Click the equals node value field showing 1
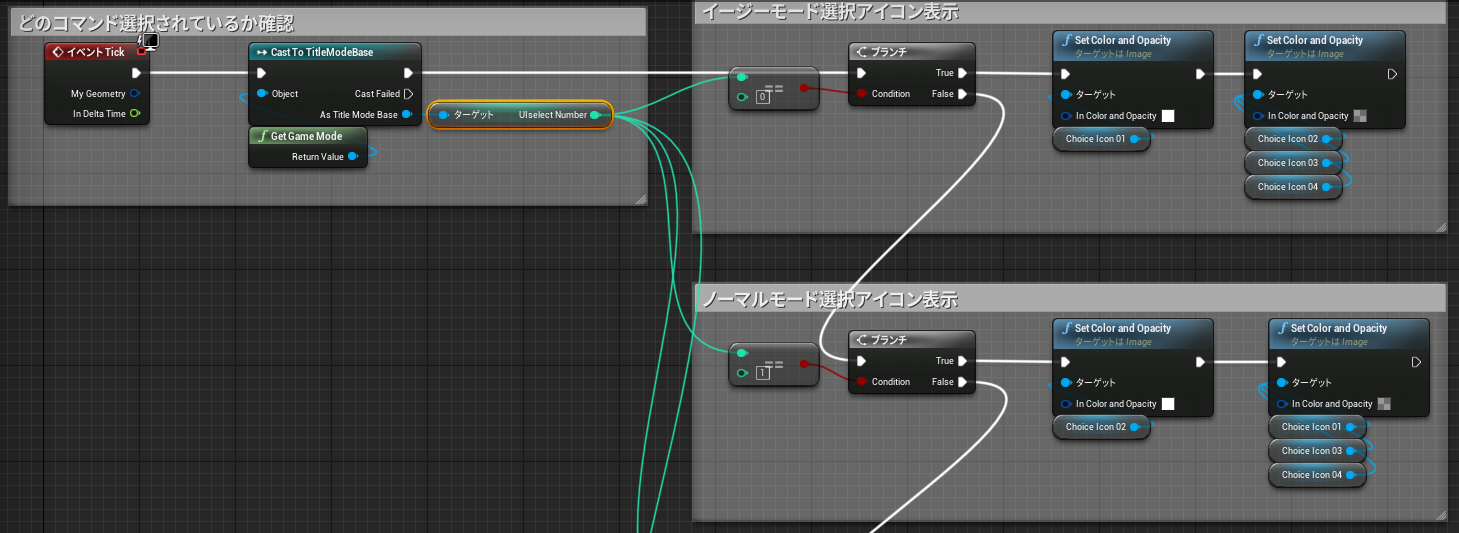This screenshot has width=1459, height=533. coord(763,373)
